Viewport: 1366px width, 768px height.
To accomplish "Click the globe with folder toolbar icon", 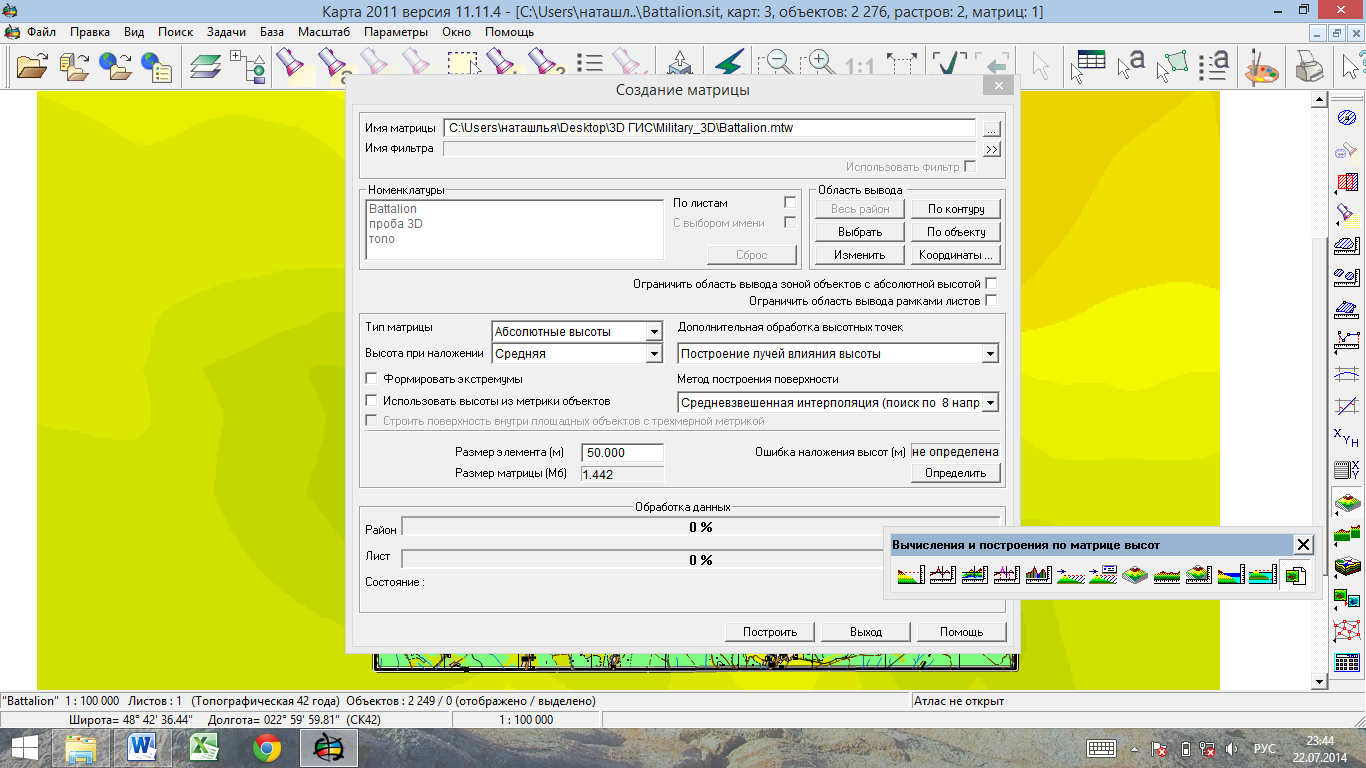I will 114,65.
